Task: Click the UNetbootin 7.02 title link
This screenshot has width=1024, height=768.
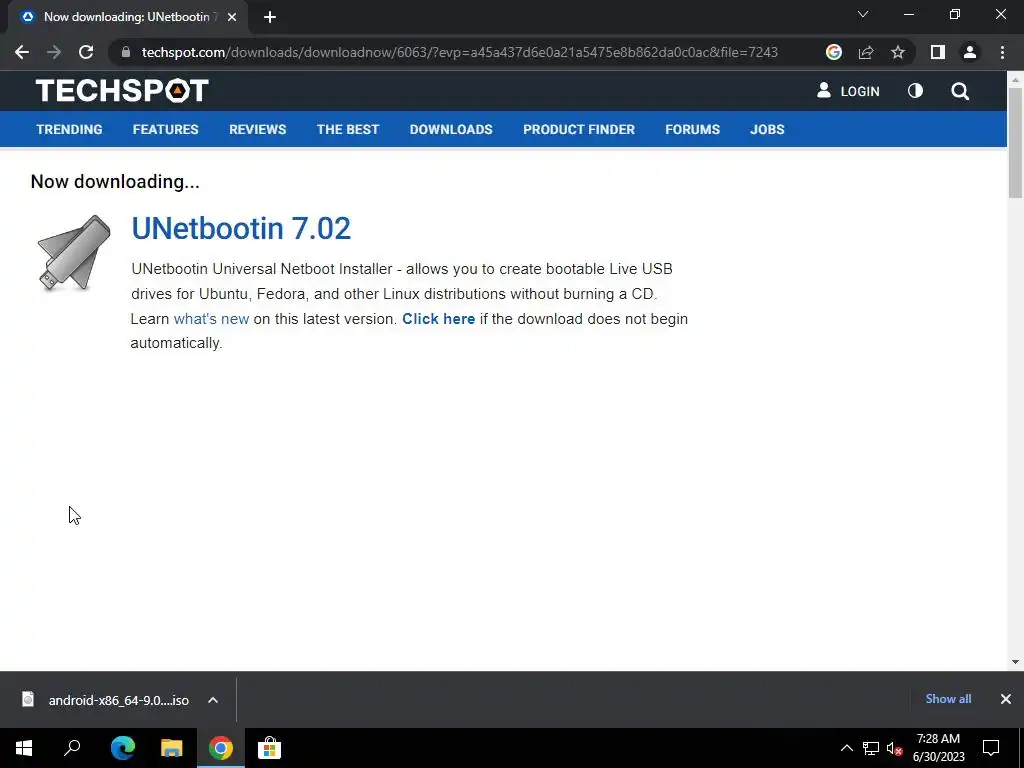Action: coord(241,229)
